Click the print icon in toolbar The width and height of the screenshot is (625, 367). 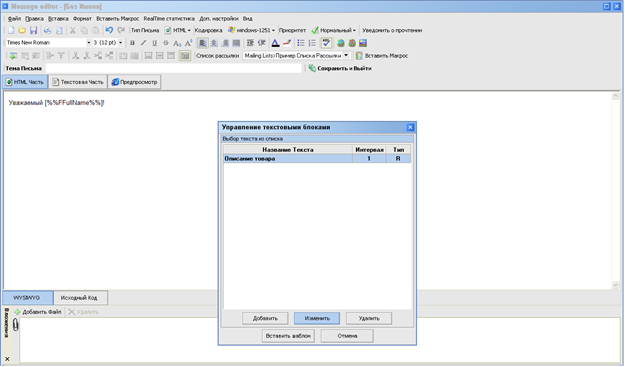click(47, 30)
